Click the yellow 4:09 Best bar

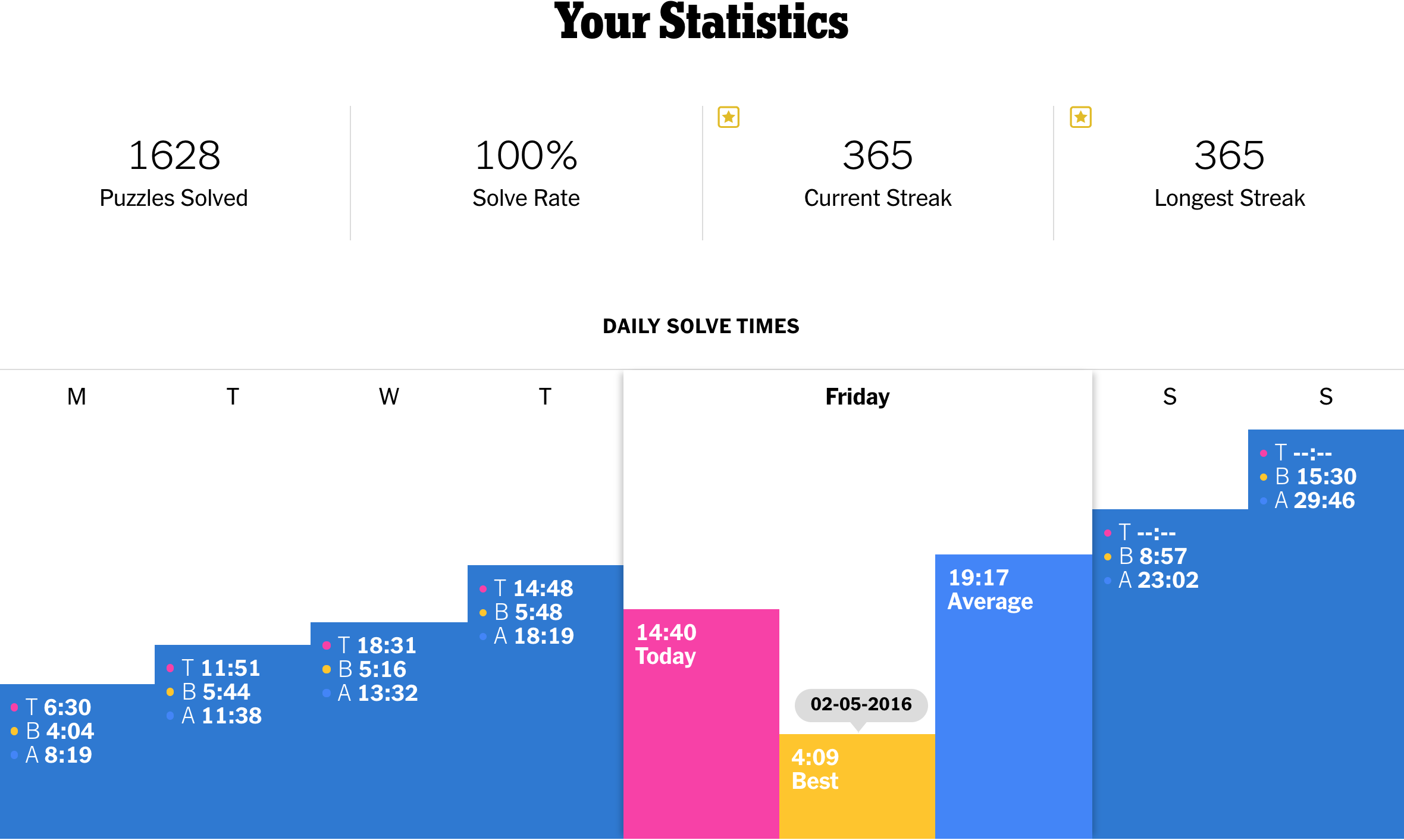[857, 785]
